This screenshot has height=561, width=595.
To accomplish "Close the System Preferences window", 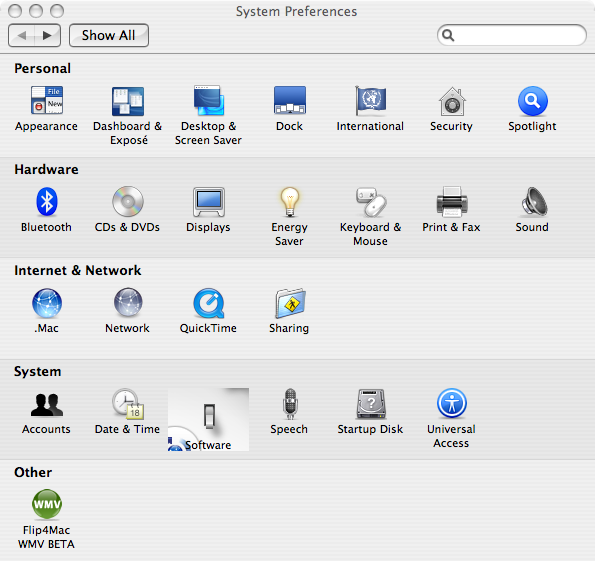I will tap(15, 11).
